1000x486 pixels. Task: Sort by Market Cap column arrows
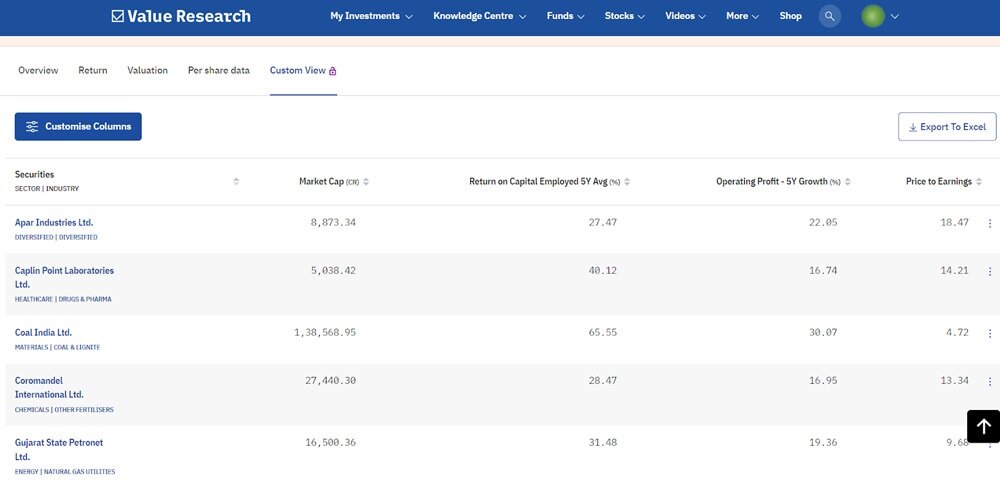pyautogui.click(x=366, y=182)
